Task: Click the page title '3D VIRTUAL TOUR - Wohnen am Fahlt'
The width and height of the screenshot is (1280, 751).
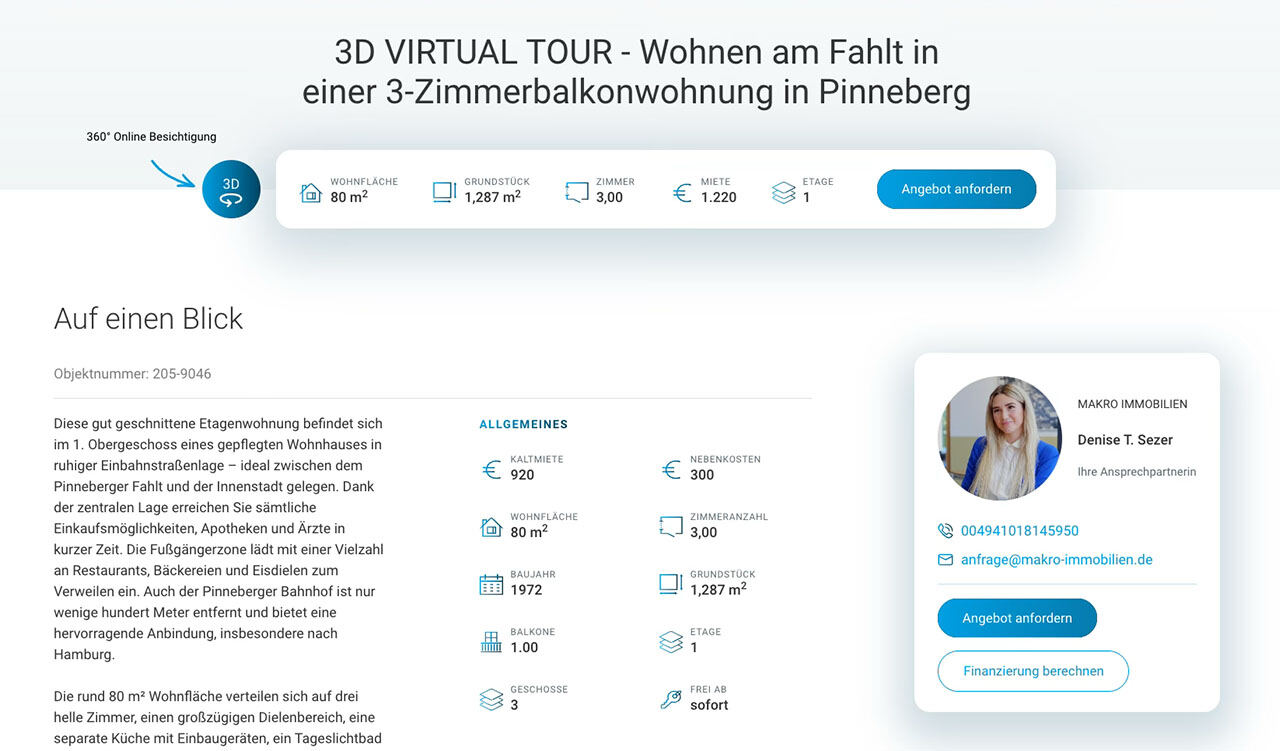Action: (x=637, y=72)
